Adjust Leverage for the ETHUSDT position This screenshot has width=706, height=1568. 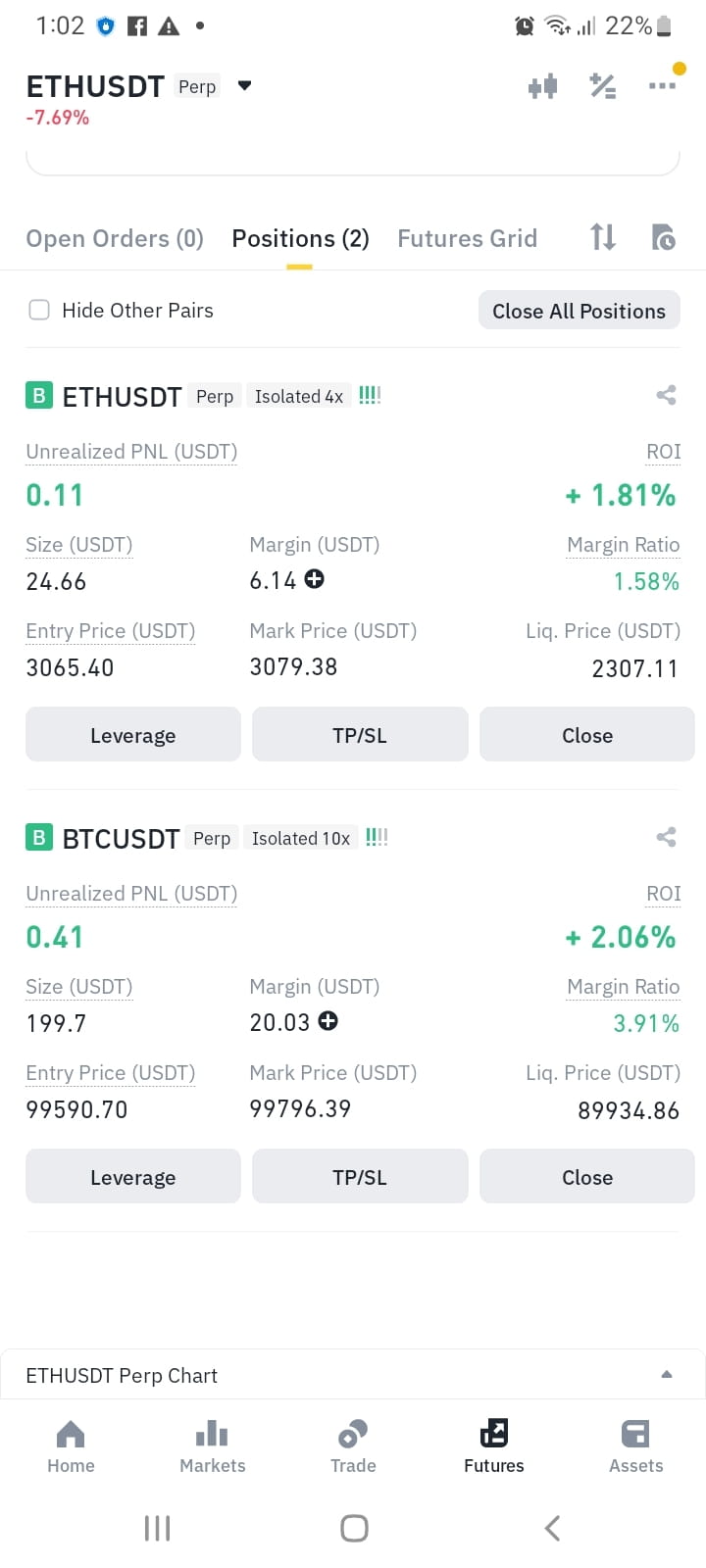point(133,734)
